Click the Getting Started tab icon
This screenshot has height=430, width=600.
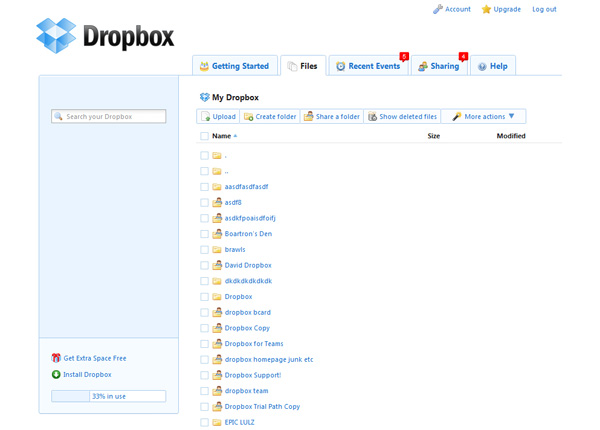[x=204, y=66]
